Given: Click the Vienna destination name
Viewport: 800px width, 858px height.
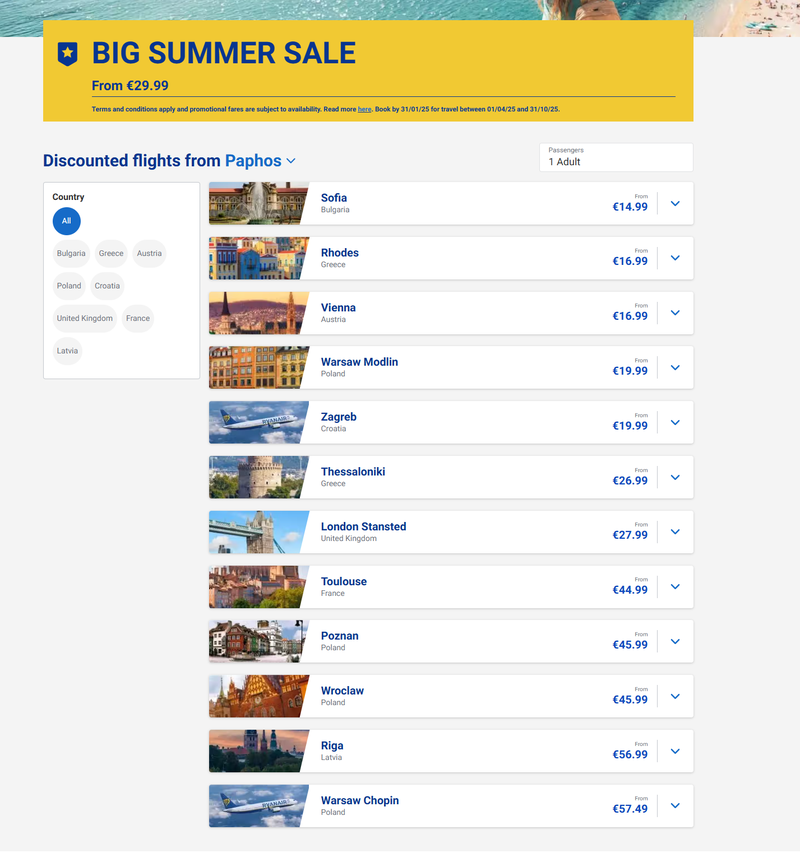Looking at the screenshot, I should point(338,307).
